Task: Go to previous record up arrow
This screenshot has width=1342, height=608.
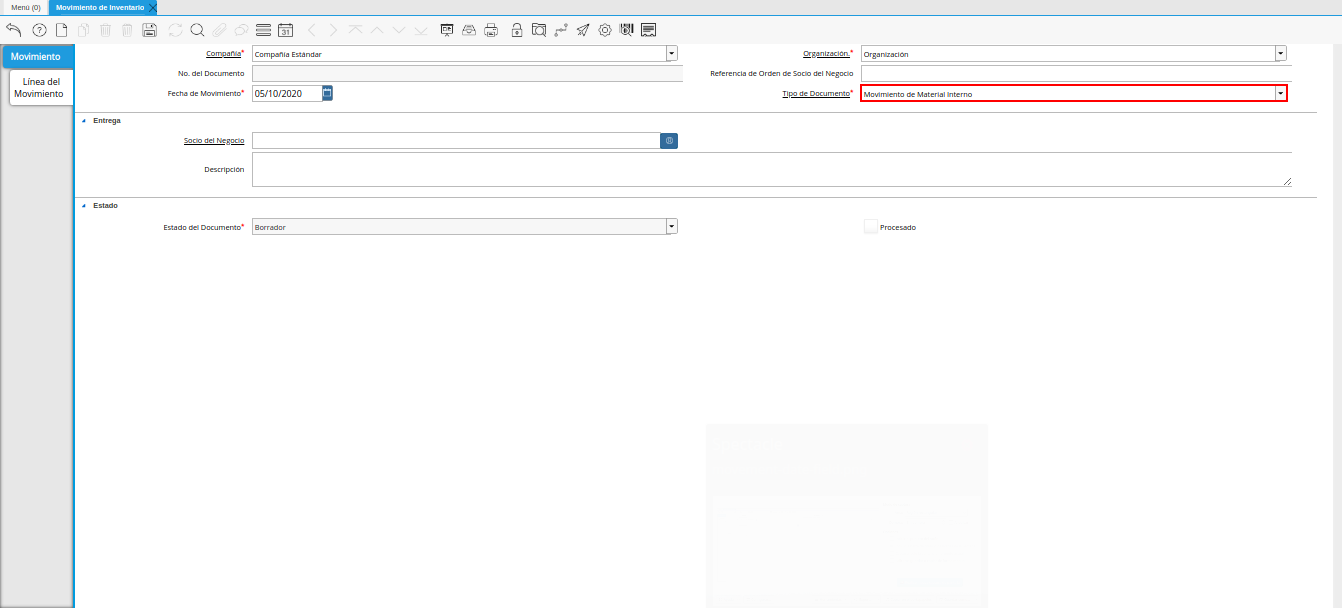Action: click(378, 30)
